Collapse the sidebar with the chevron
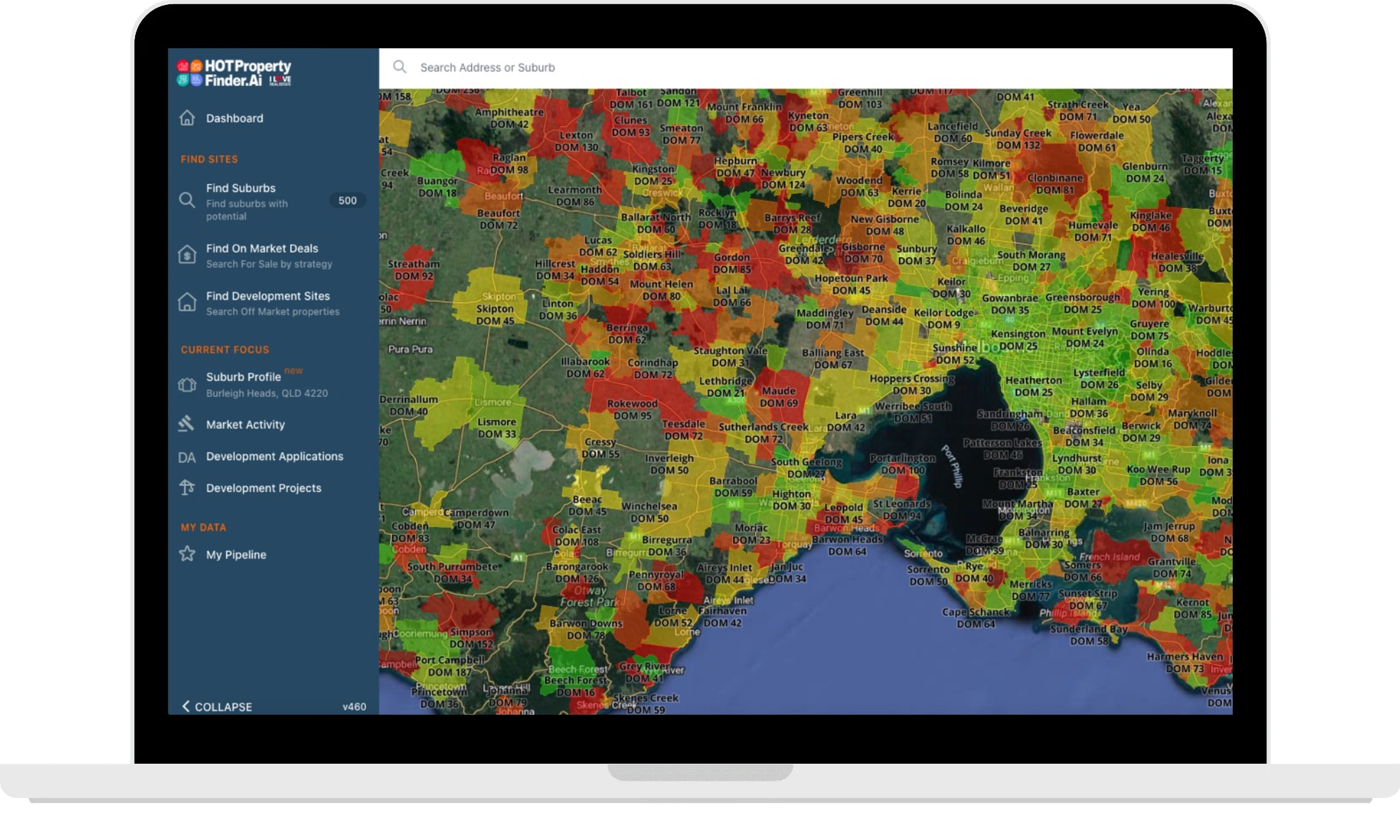1400x840 pixels. point(186,706)
